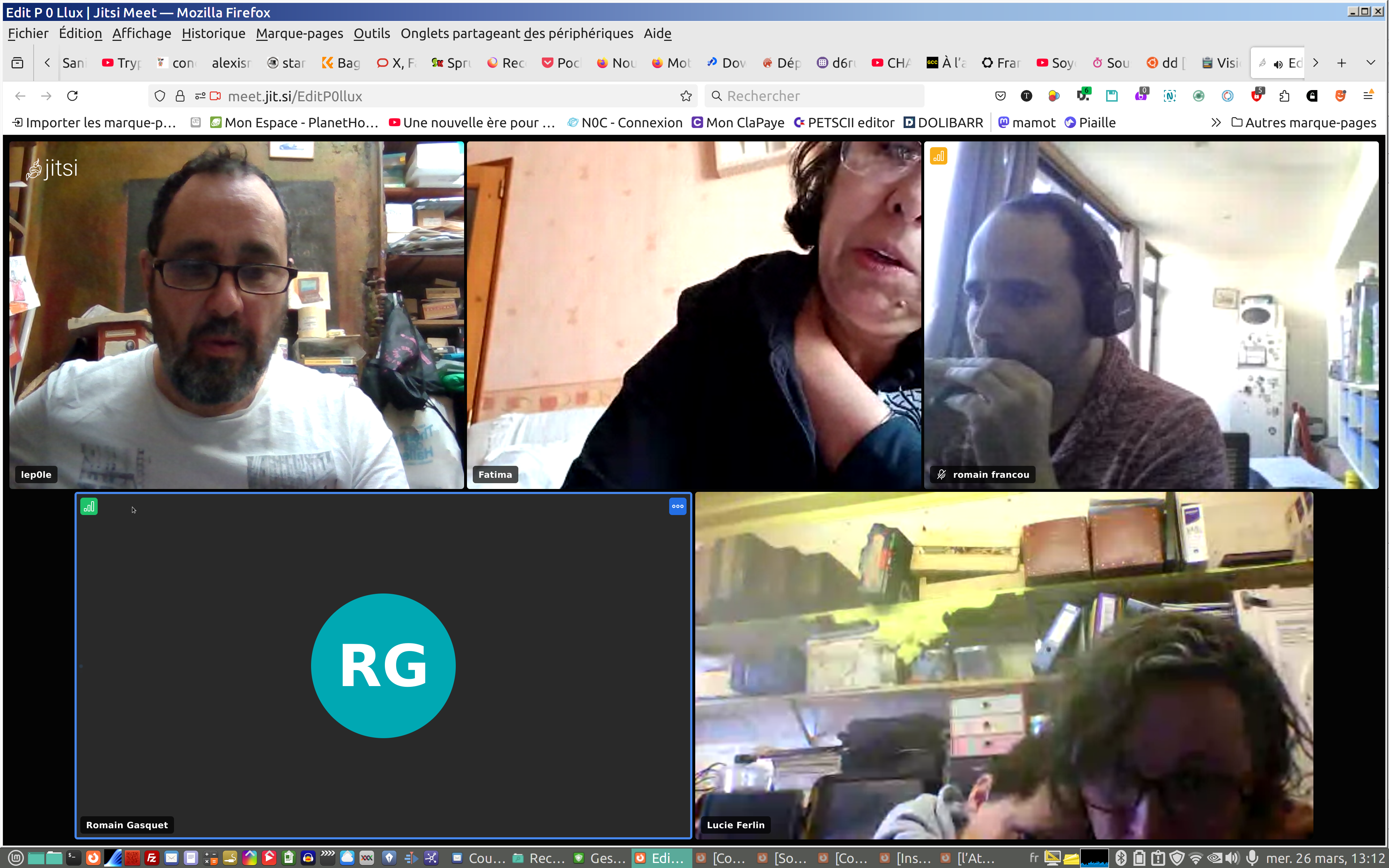The width and height of the screenshot is (1389, 868).
Task: Open the Historique menu
Action: coord(213,33)
